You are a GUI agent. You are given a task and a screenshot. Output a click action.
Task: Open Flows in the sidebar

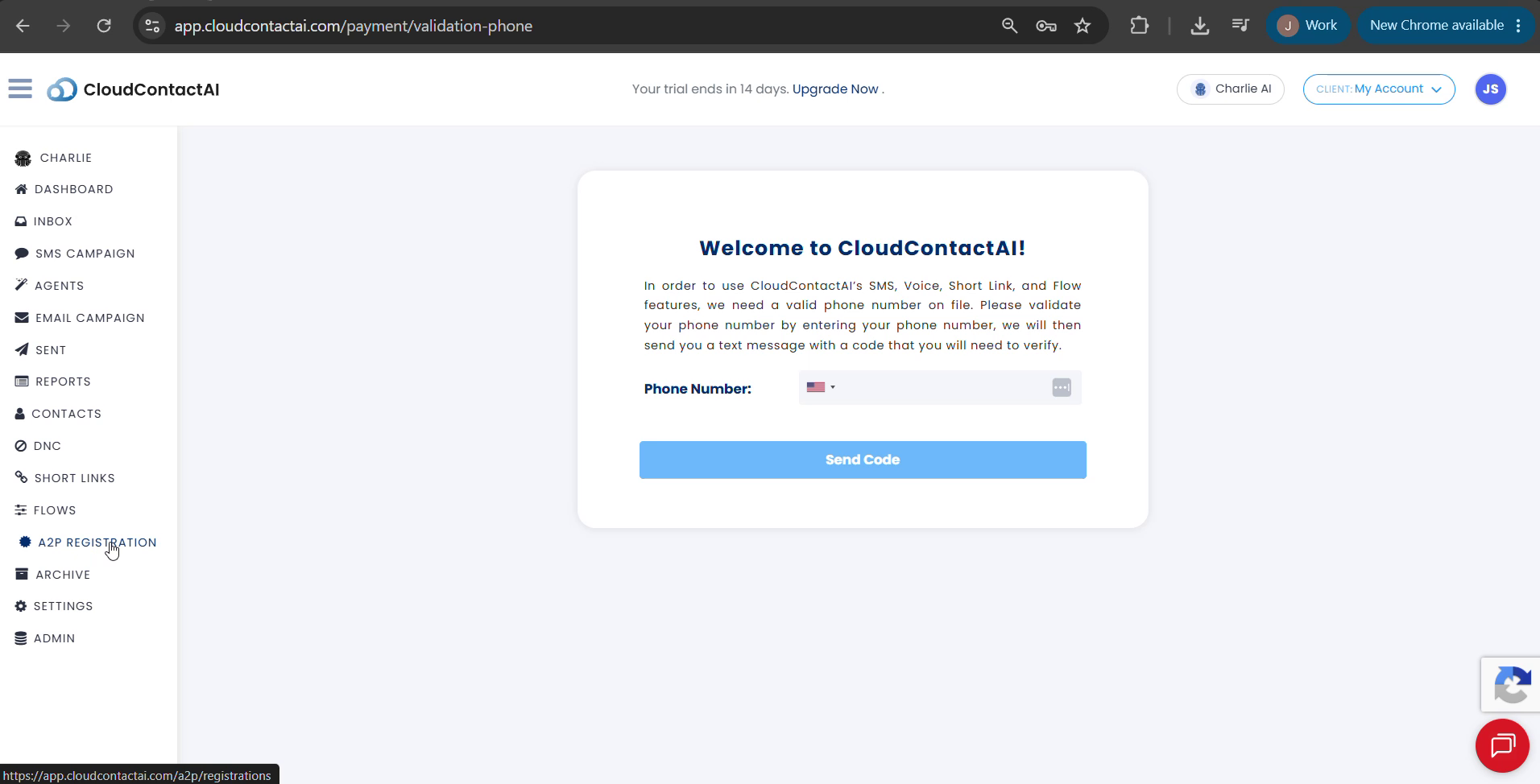(55, 510)
